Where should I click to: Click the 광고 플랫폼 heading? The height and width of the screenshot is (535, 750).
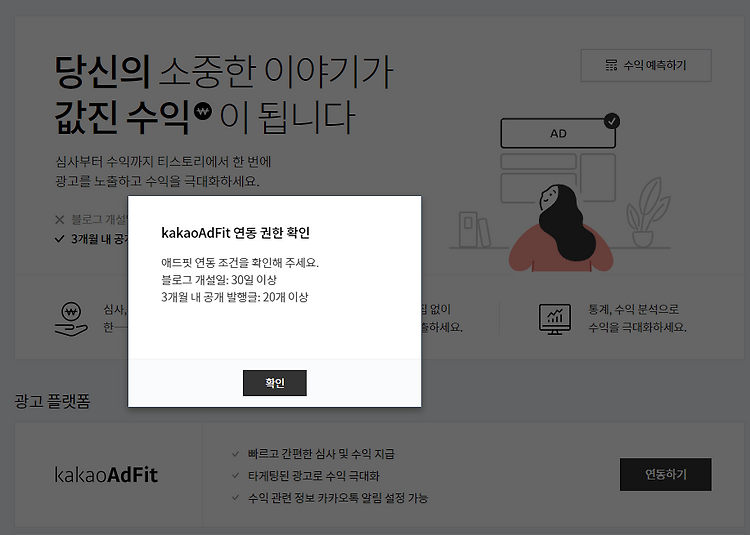click(52, 401)
